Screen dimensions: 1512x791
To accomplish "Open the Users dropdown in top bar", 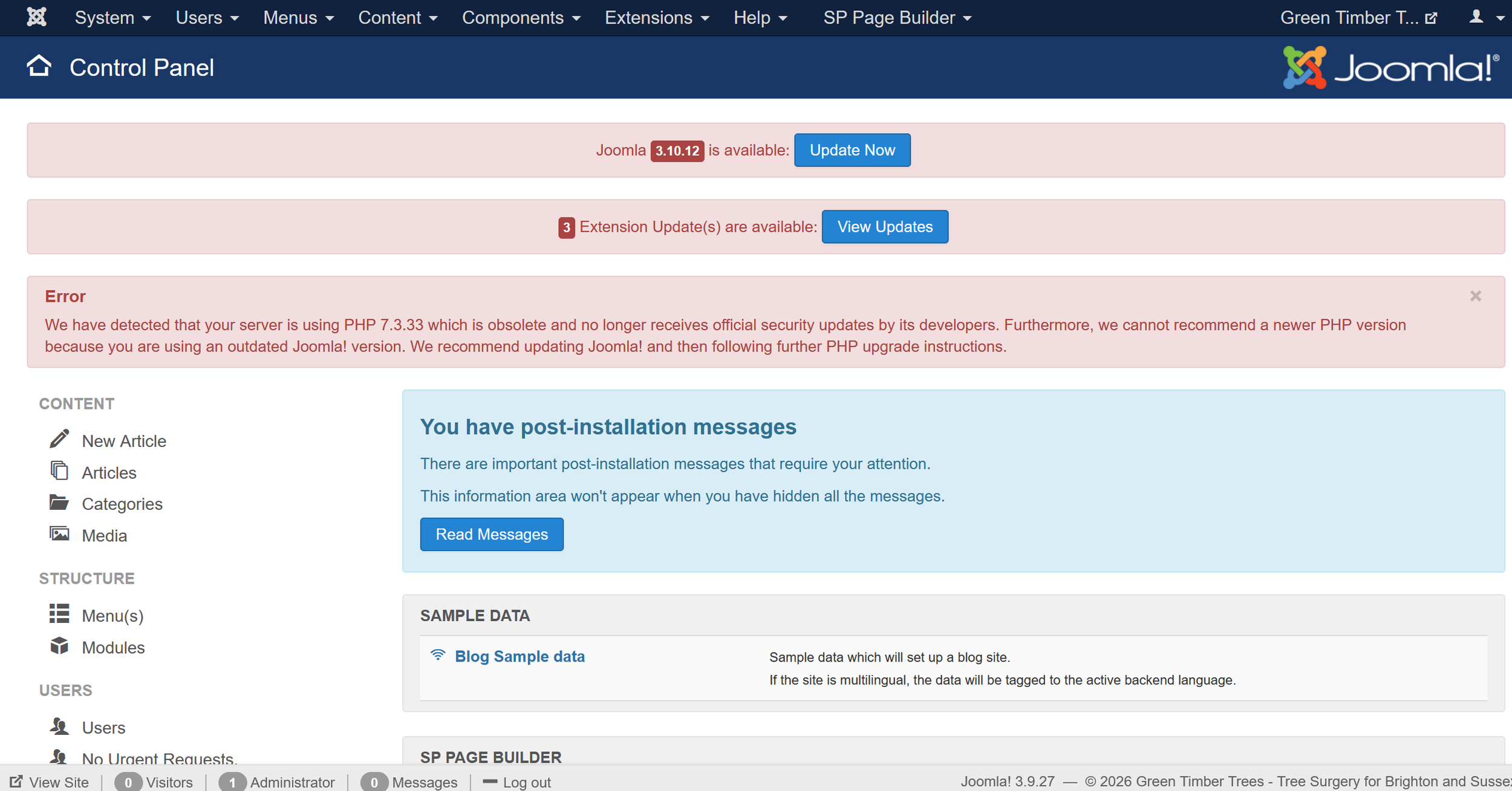I will [x=207, y=18].
